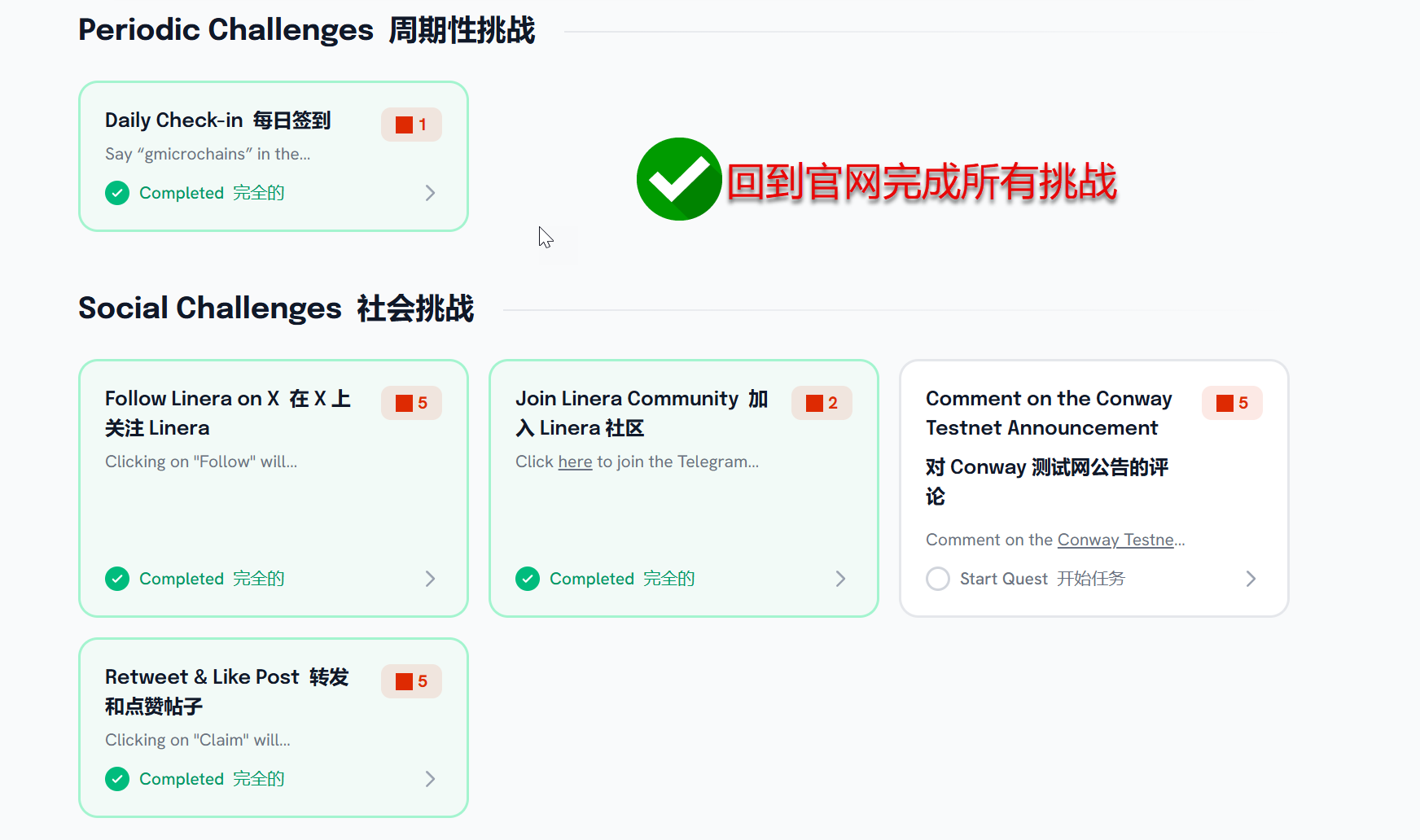The image size is (1420, 840).
Task: Click the Start Quest label
Action: pyautogui.click(x=1003, y=579)
